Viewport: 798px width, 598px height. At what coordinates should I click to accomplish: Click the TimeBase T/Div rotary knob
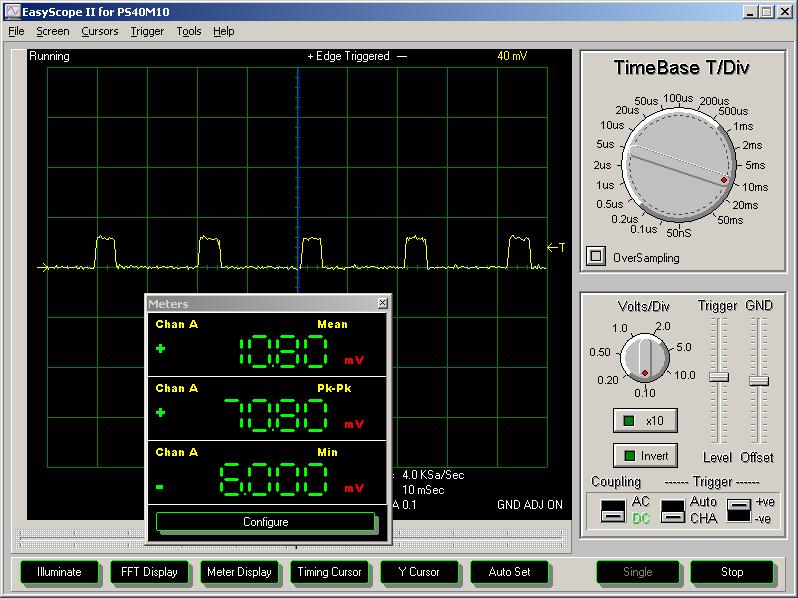pos(677,165)
